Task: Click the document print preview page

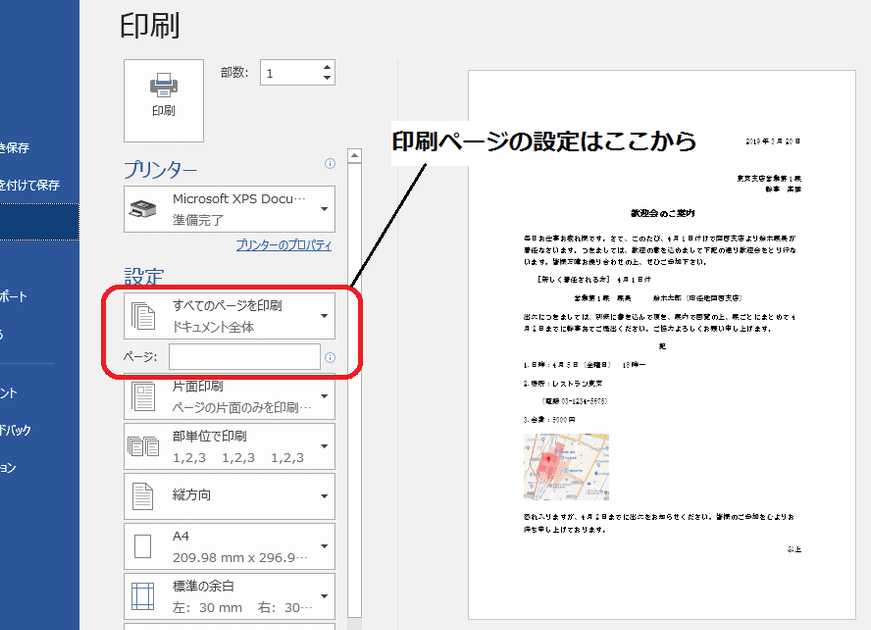Action: 662,344
